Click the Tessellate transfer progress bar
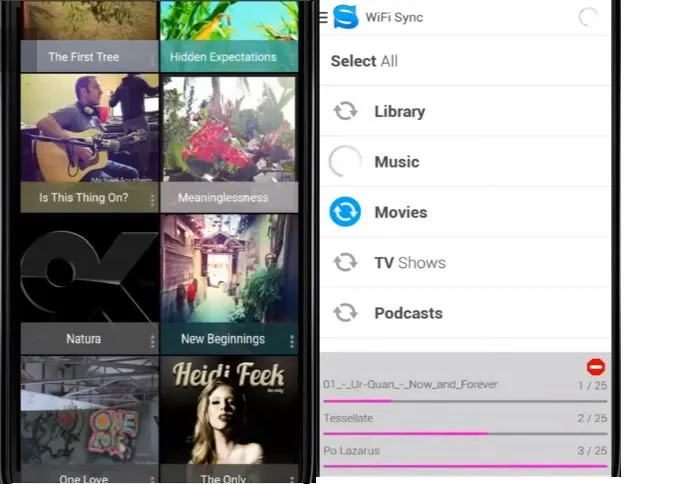The image size is (700, 484). (x=465, y=433)
